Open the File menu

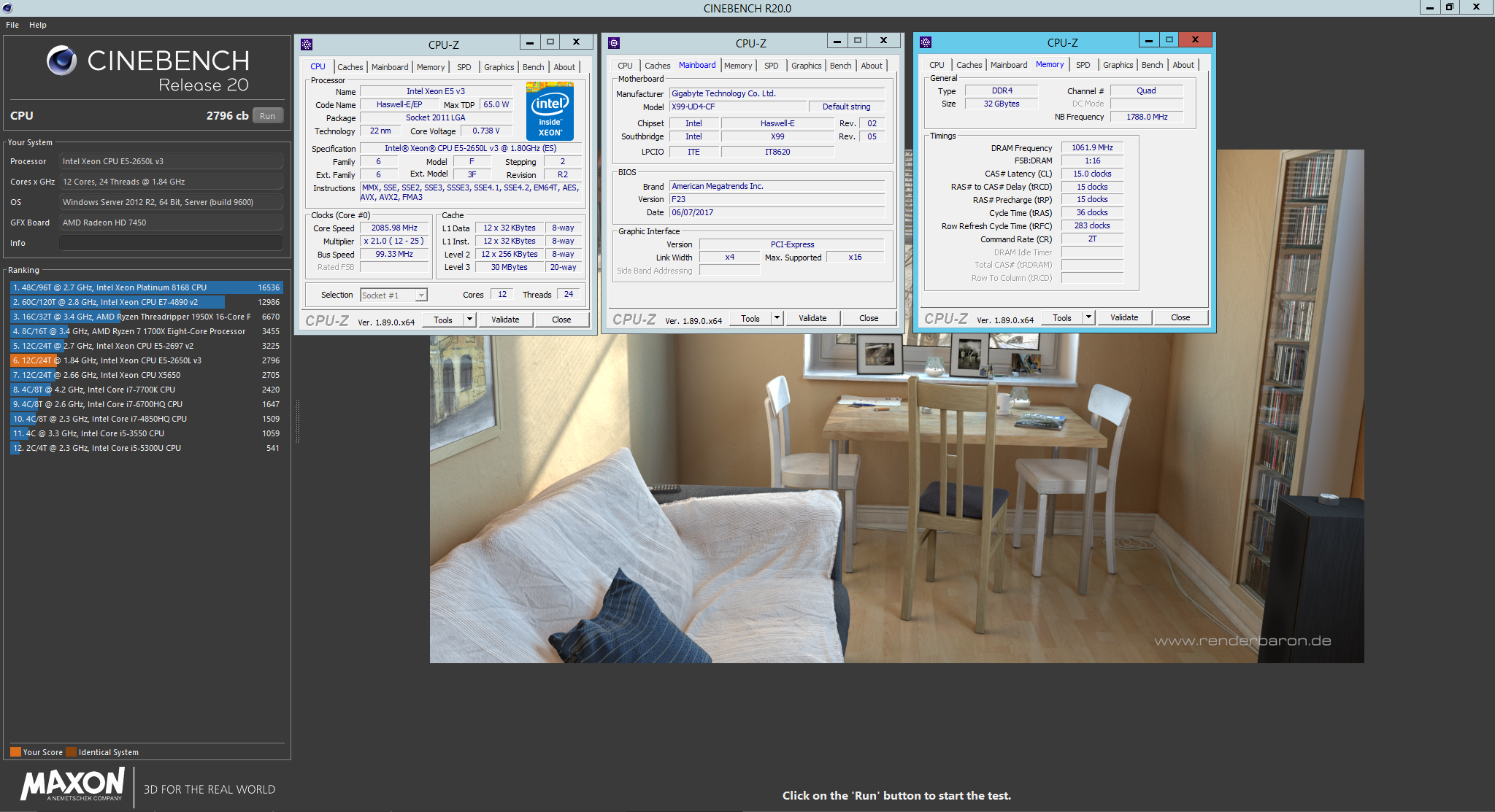pyautogui.click(x=12, y=25)
